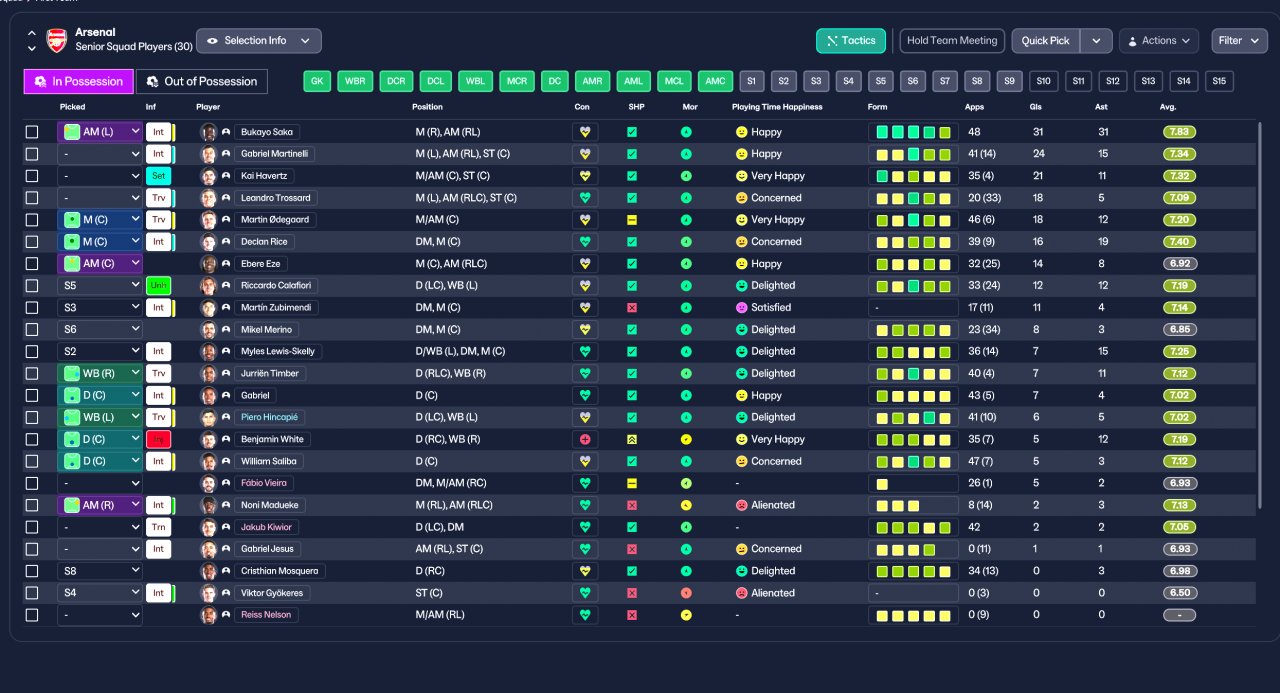Click Cristhian Mosquera's condition heart icon
The image size is (1280, 693).
tap(585, 571)
